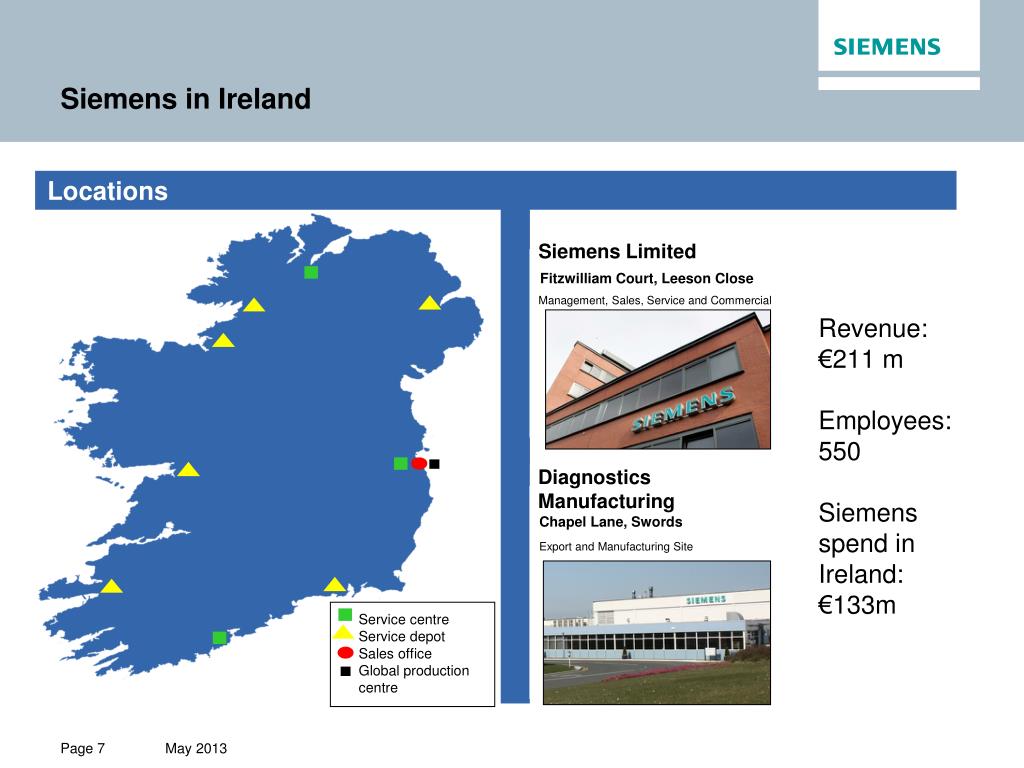Click the red sales office marker at Dublin
Viewport: 1024px width, 768px height.
click(x=419, y=463)
